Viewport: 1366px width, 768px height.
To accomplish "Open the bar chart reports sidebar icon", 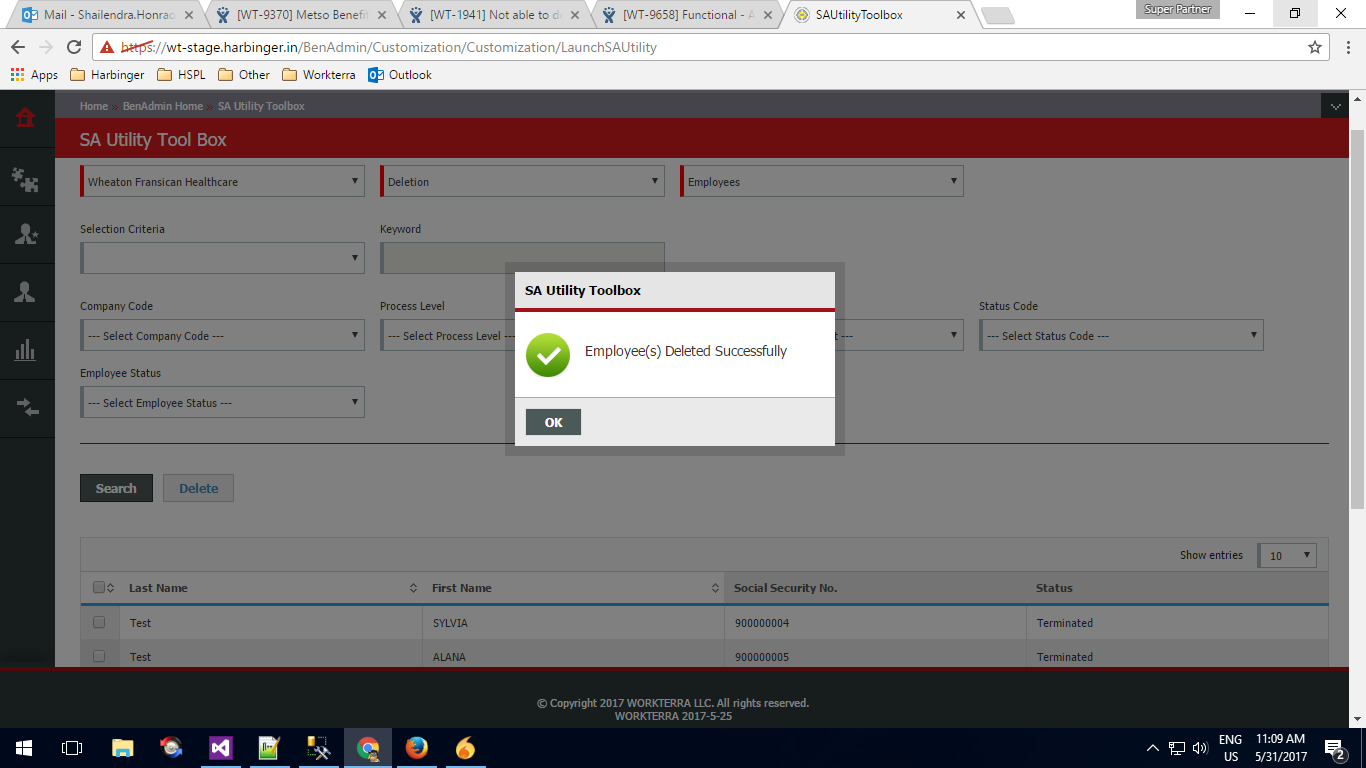I will [x=25, y=350].
